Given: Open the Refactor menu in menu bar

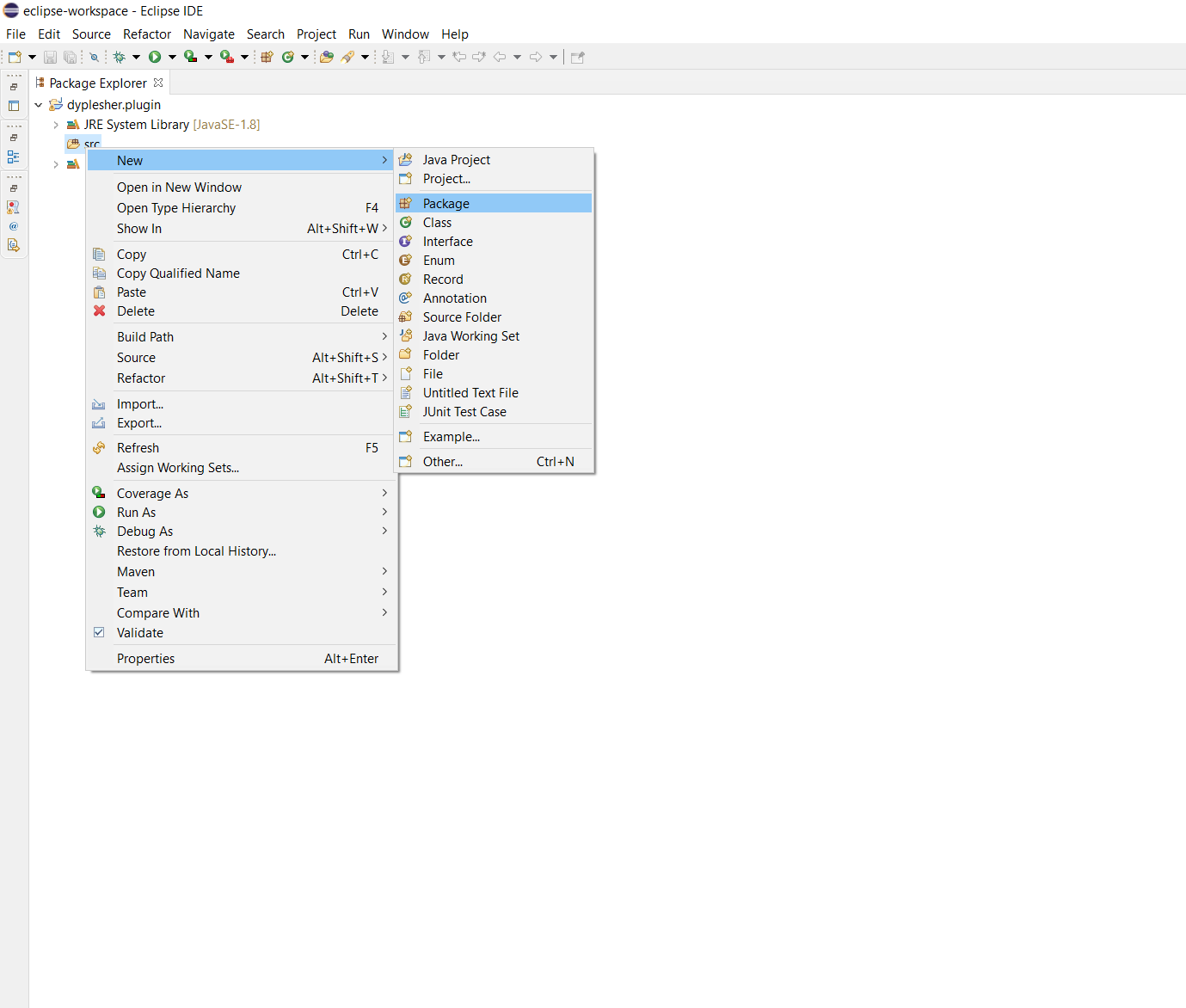Looking at the screenshot, I should (147, 34).
